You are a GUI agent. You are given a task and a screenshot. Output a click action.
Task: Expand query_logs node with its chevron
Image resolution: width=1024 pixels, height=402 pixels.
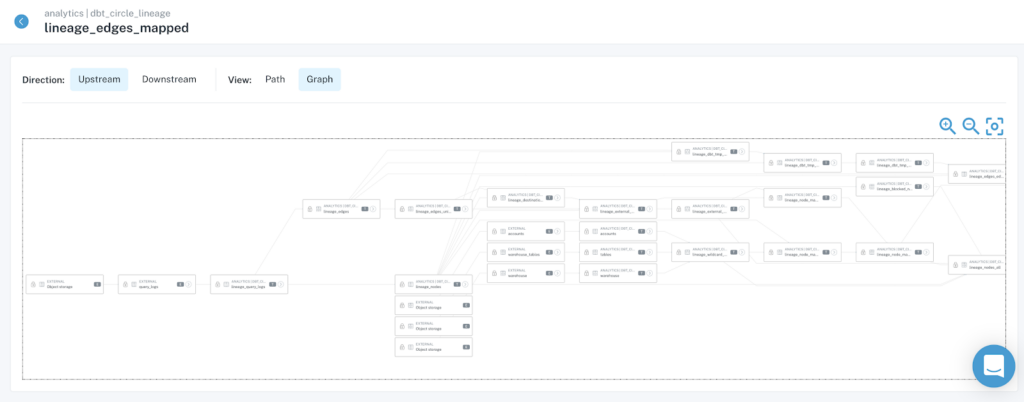pyautogui.click(x=189, y=285)
